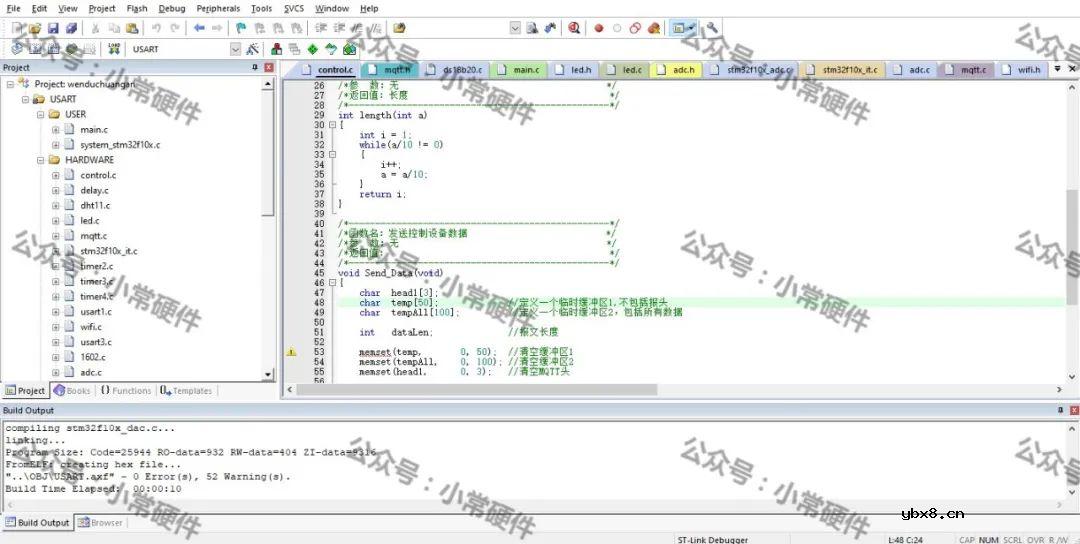Click the Manage Run-Time Environment green diamond icon

click(x=312, y=49)
